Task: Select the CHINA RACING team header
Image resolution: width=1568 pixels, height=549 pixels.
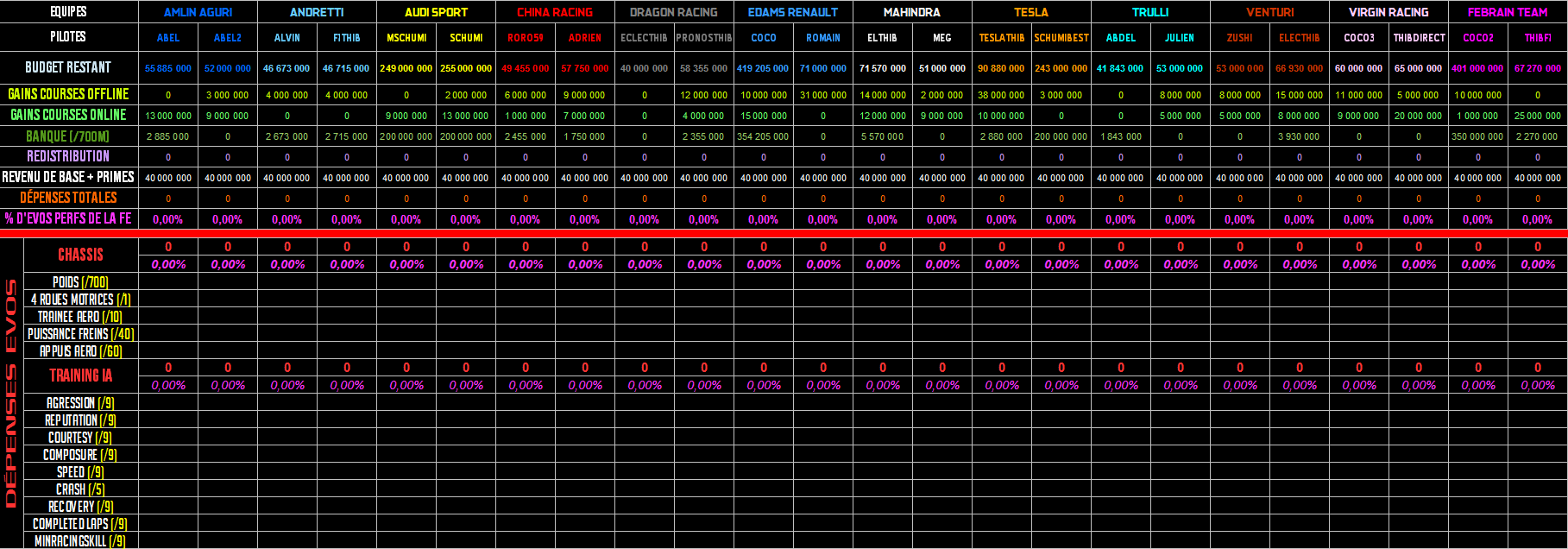Action: 555,12
